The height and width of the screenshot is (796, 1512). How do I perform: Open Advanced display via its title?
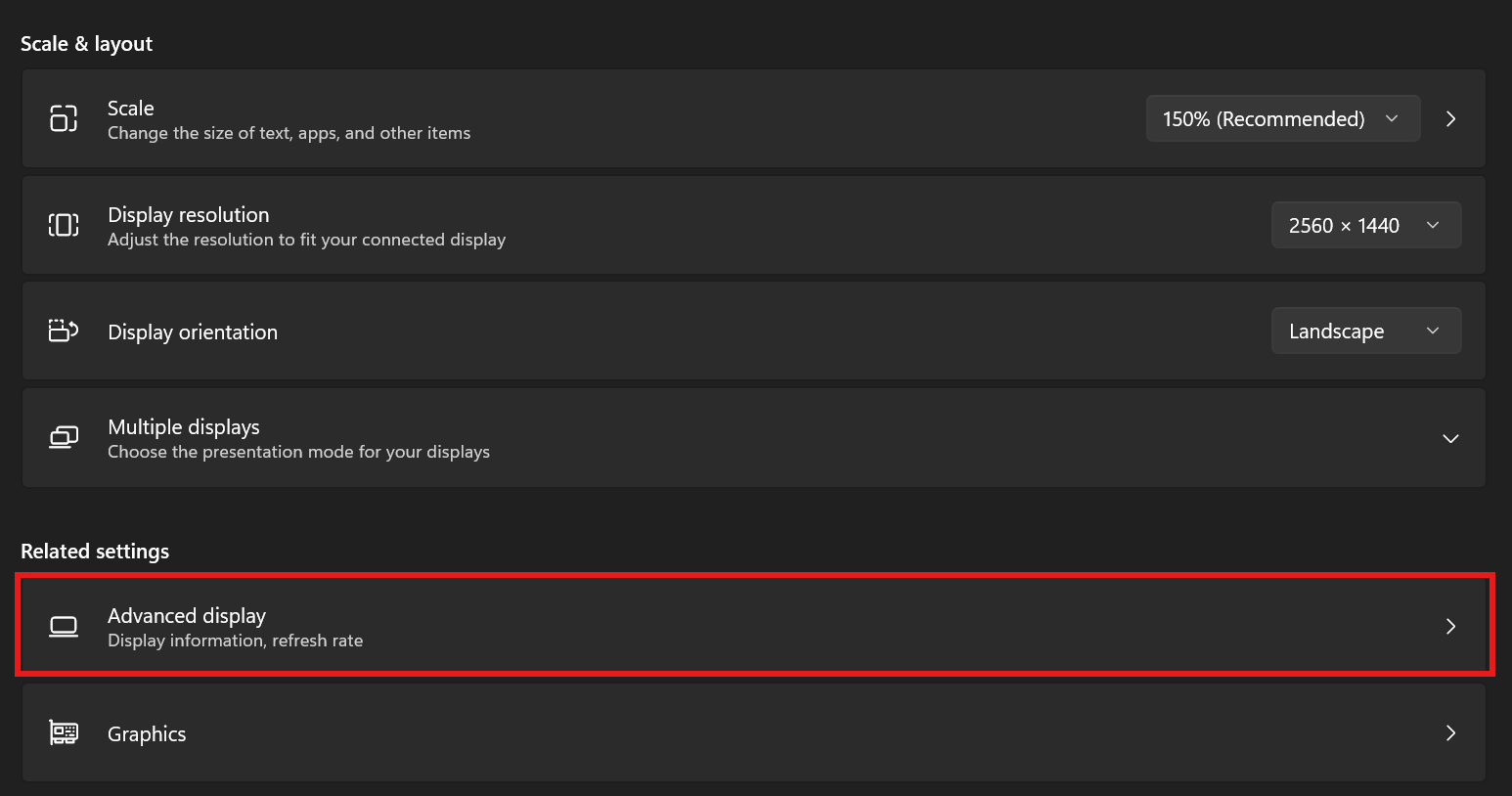tap(187, 616)
